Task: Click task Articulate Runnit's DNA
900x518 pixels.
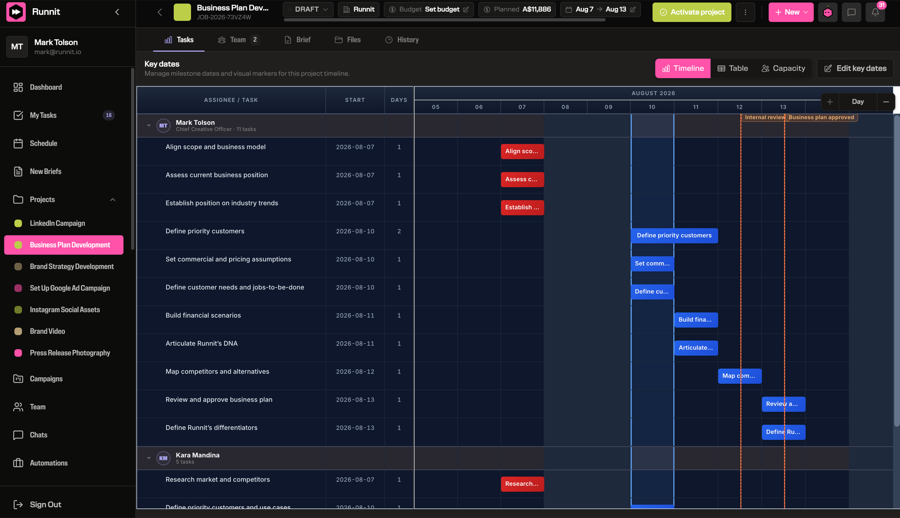Action: pos(201,344)
